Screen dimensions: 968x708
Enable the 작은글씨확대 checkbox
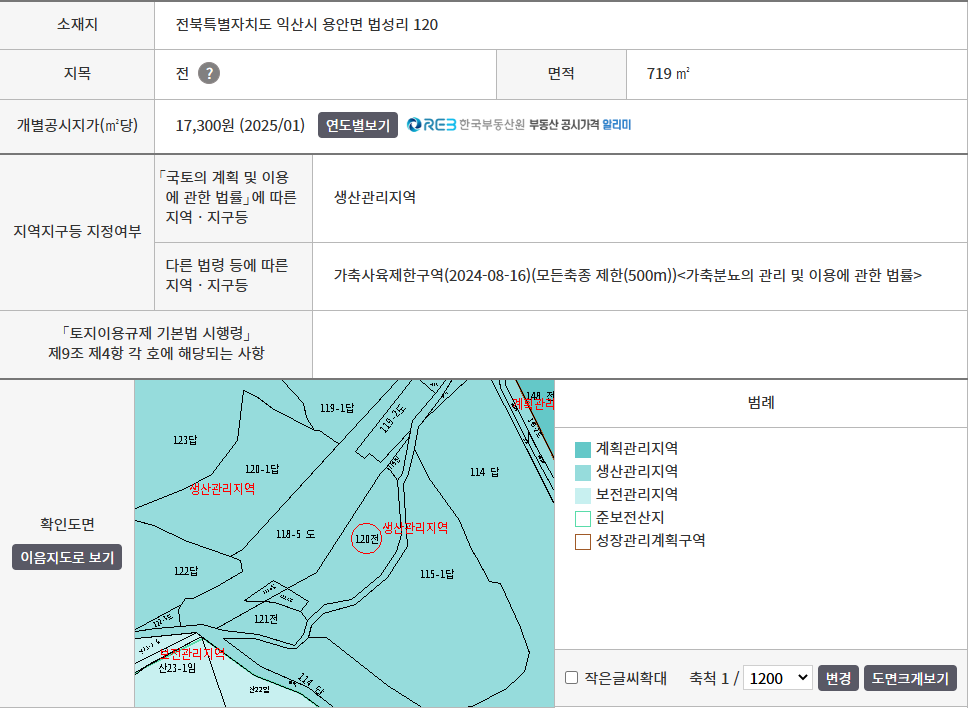[572, 678]
